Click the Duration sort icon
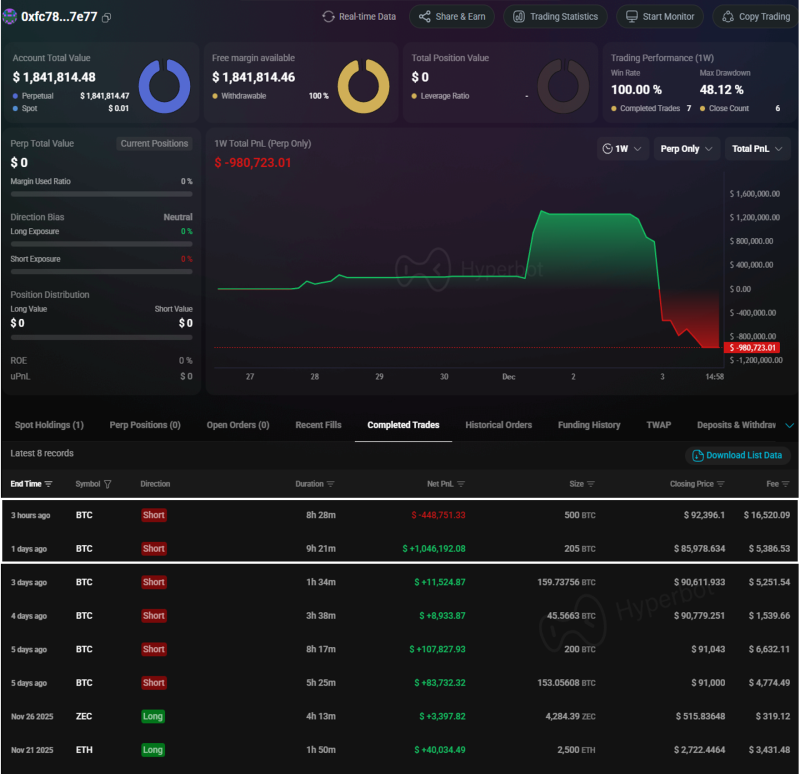The width and height of the screenshot is (800, 774). [x=331, y=484]
